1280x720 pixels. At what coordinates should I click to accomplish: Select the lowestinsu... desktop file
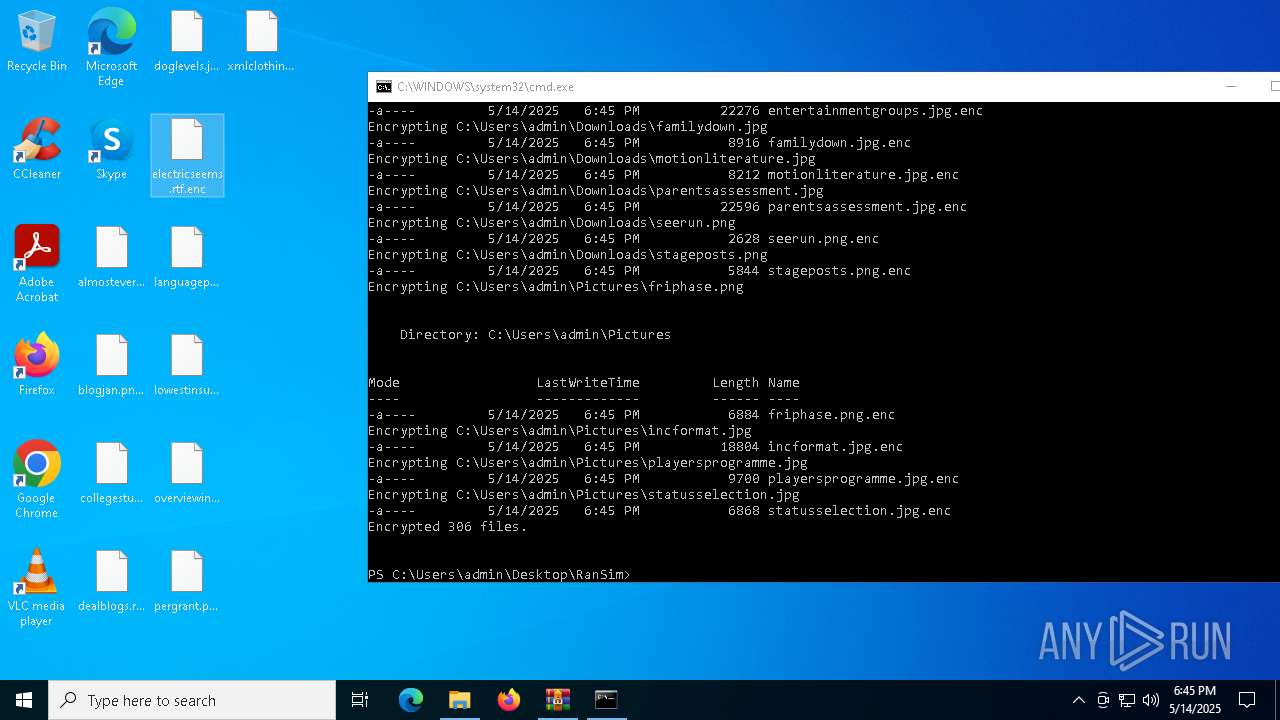(187, 366)
